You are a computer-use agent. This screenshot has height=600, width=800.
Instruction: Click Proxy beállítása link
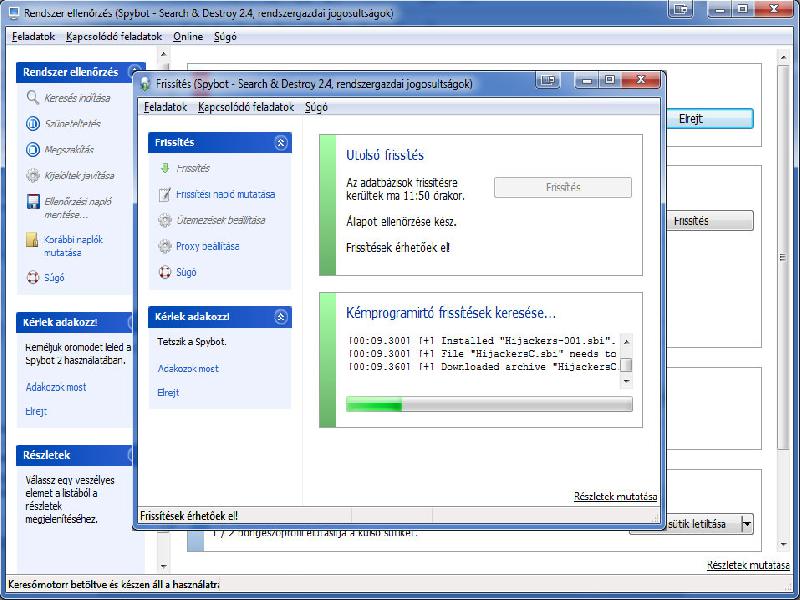coord(208,246)
